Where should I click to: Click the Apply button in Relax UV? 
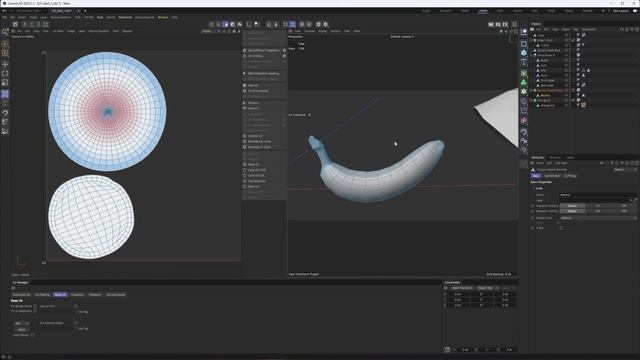pos(21,329)
